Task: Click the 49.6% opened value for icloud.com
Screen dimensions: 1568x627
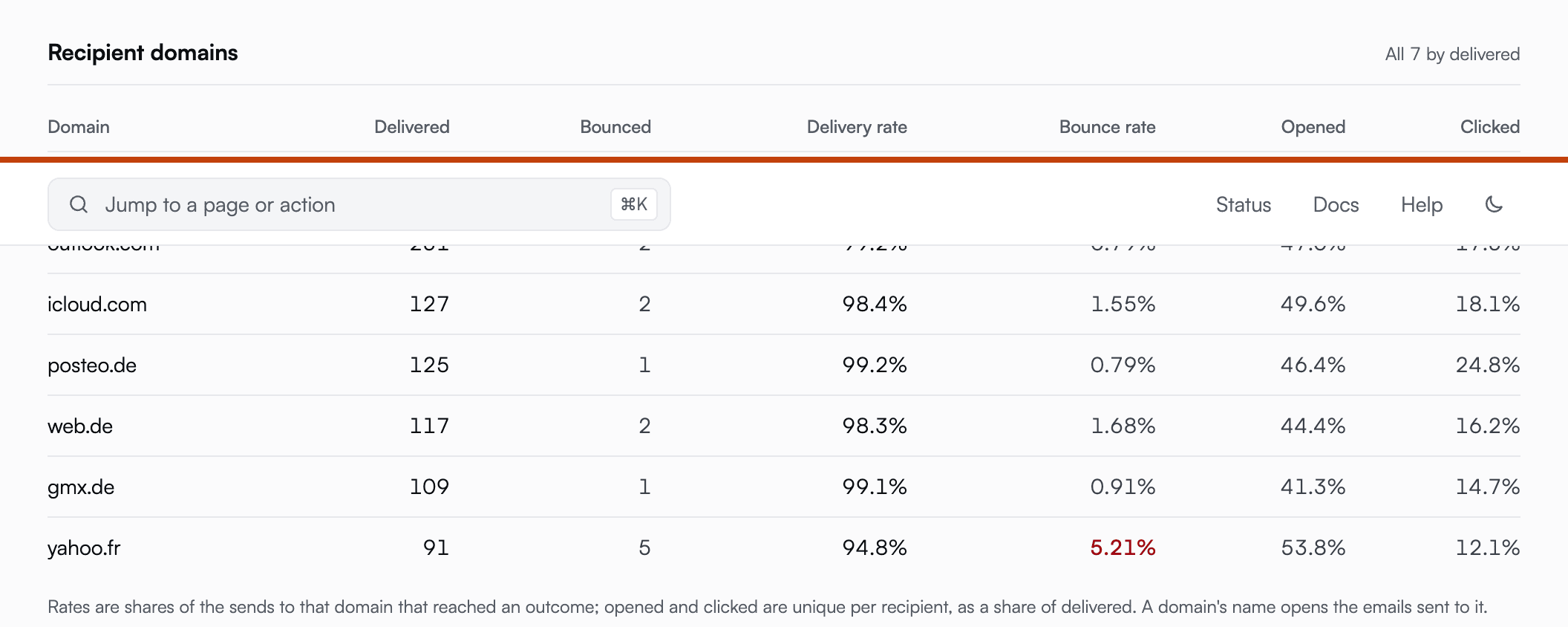Action: (1313, 304)
